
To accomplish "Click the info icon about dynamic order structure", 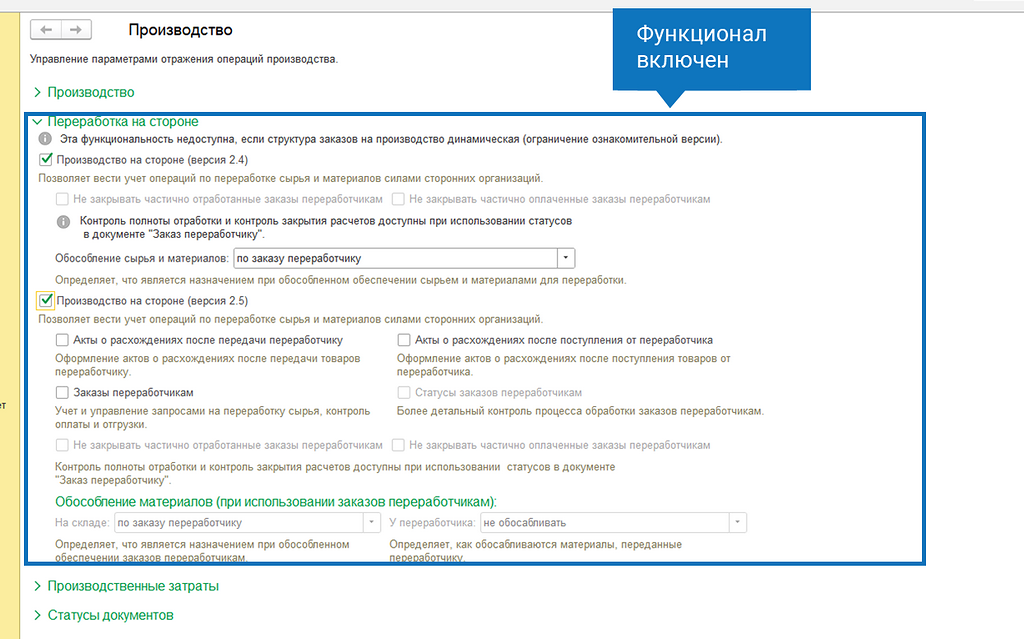I will [x=45, y=139].
